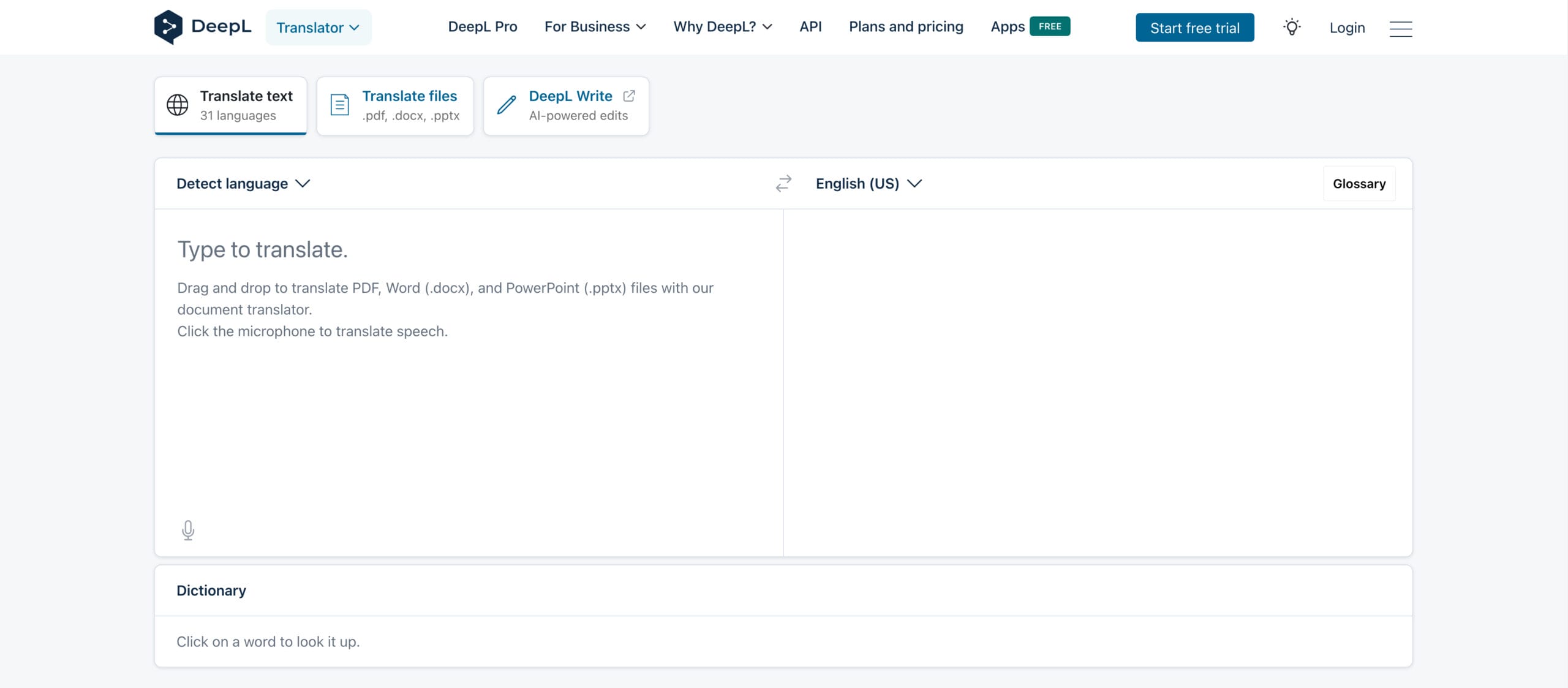
Task: Click the DeepL Write pencil icon
Action: click(x=505, y=105)
